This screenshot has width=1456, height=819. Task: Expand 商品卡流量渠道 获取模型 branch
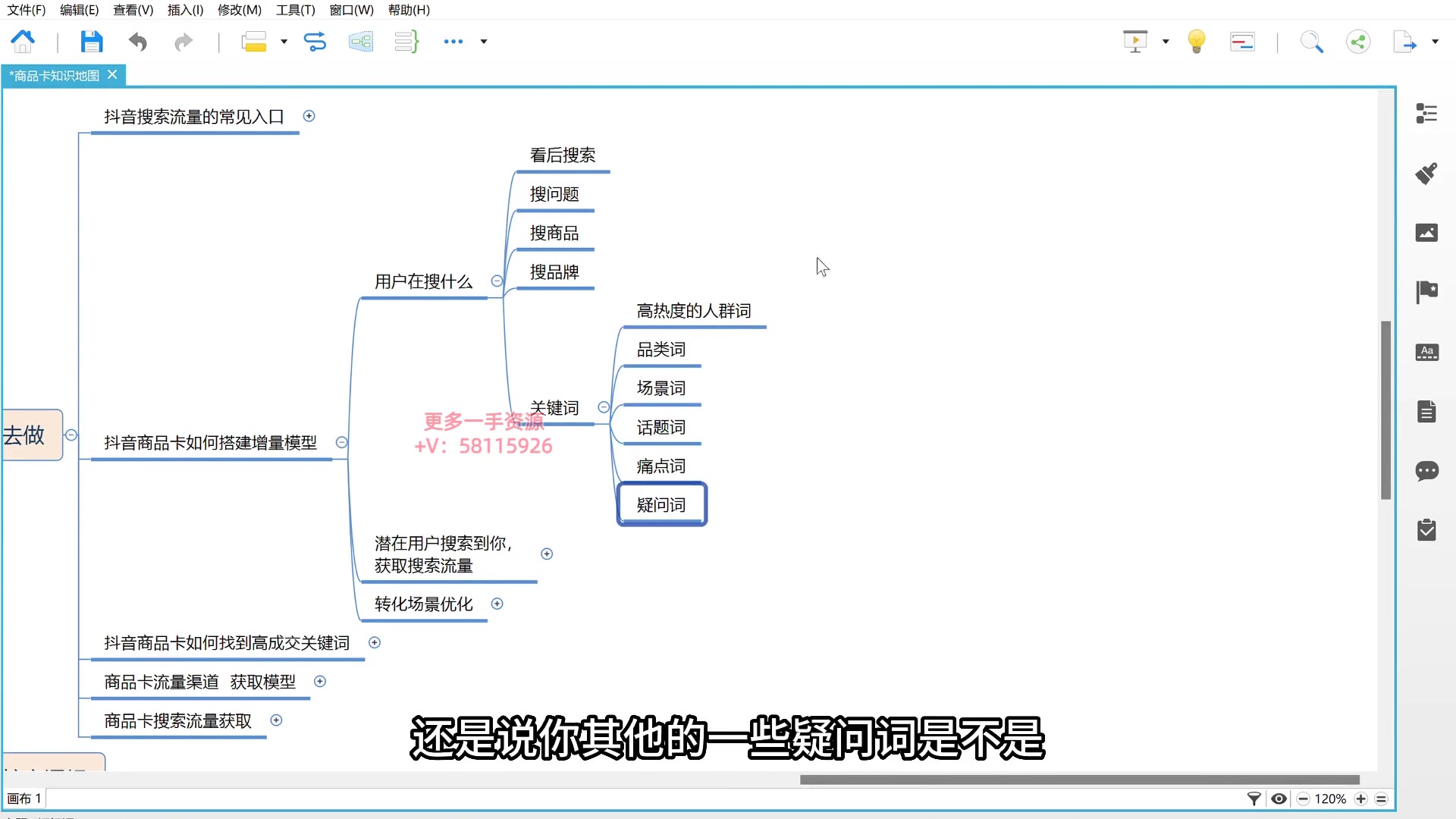click(x=320, y=681)
